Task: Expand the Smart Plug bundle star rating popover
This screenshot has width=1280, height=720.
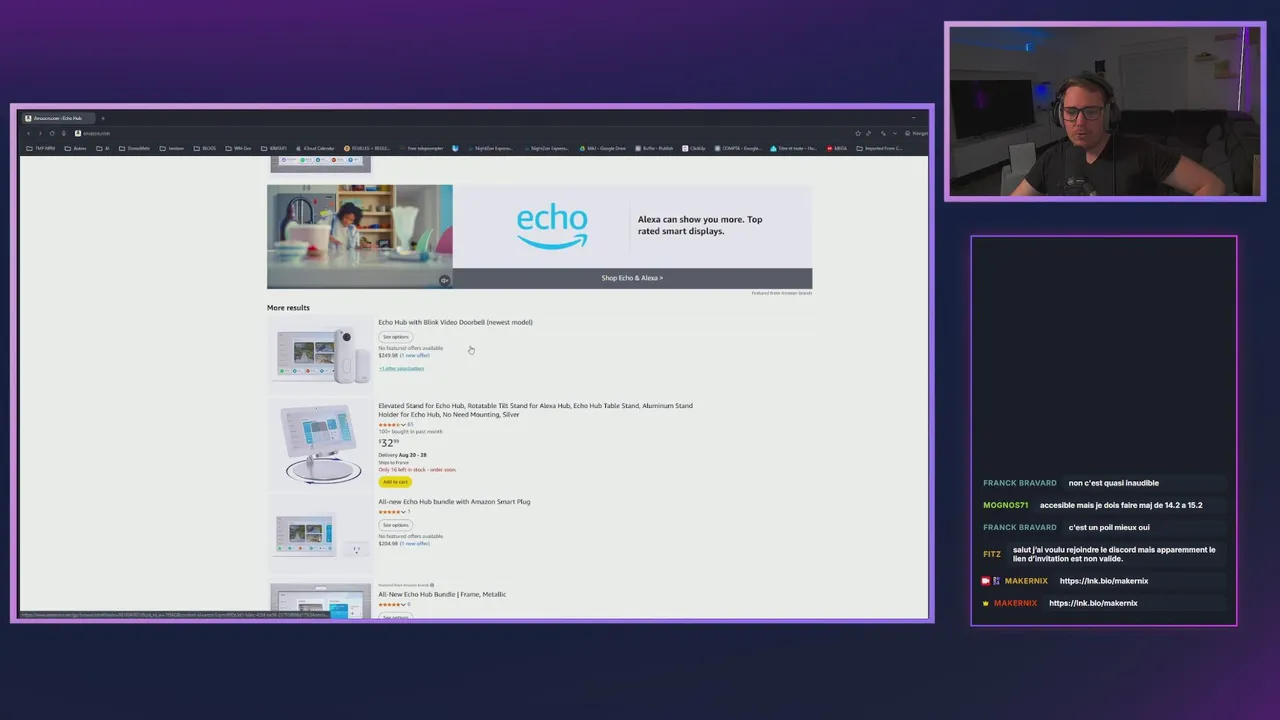Action: [391, 512]
